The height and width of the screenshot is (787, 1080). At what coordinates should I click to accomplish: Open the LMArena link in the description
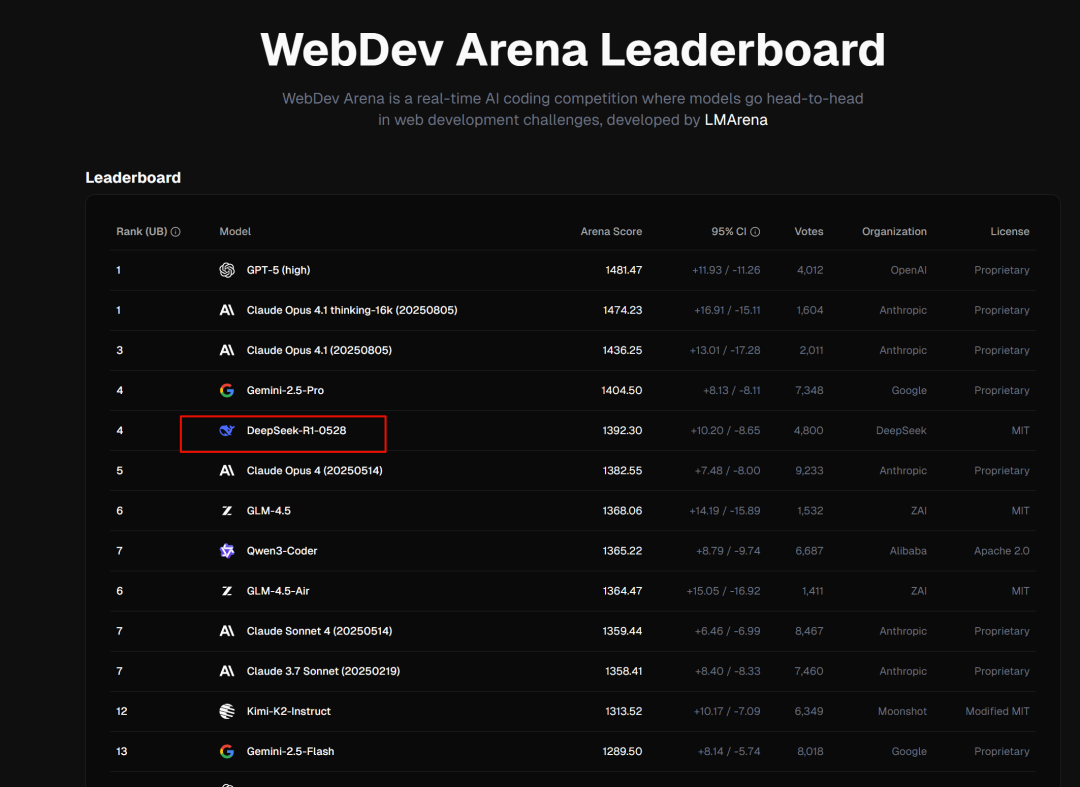pos(736,120)
